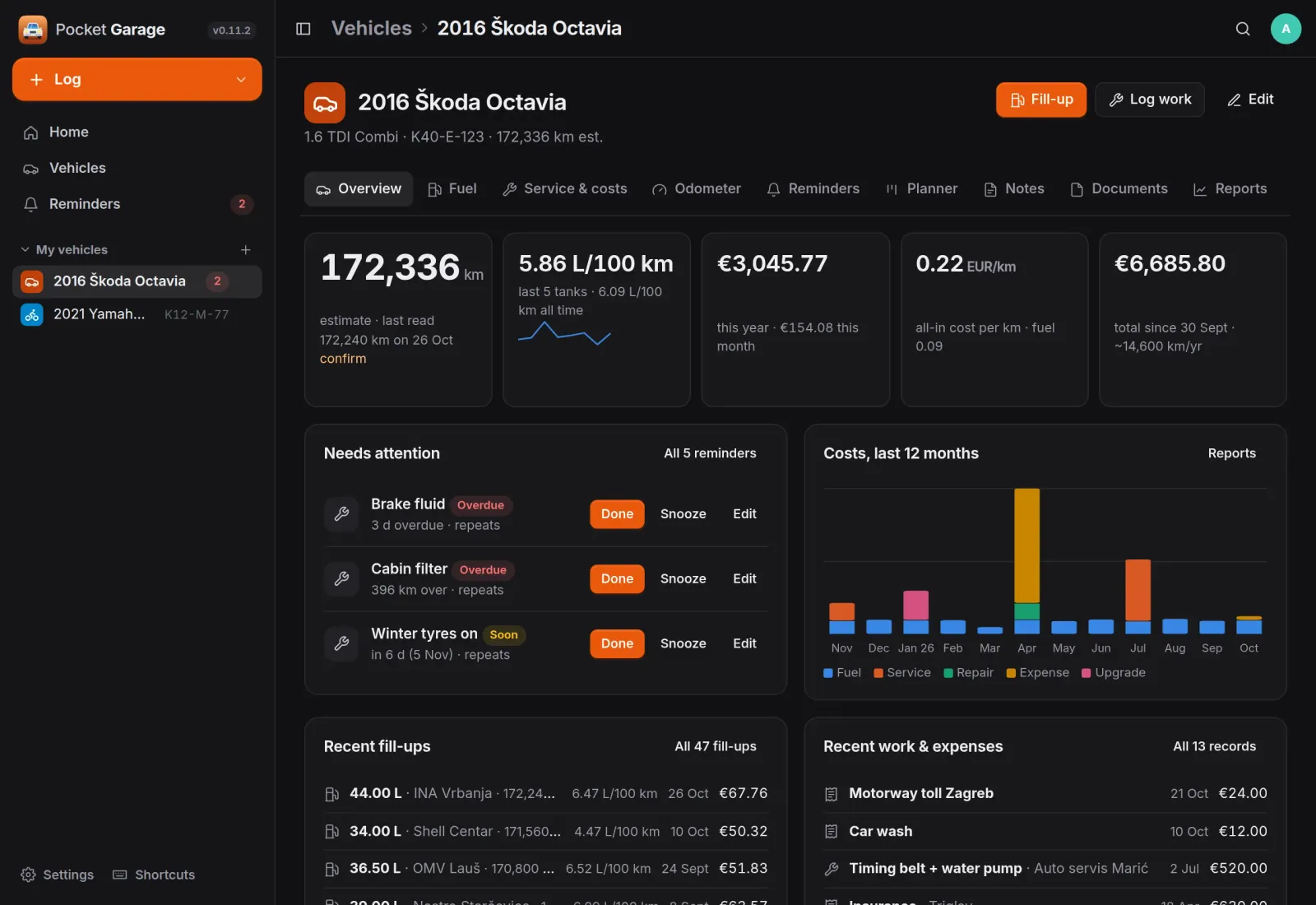Screen dimensions: 1316x905
Task: Click the yellow Expense bar for April
Action: click(1026, 545)
